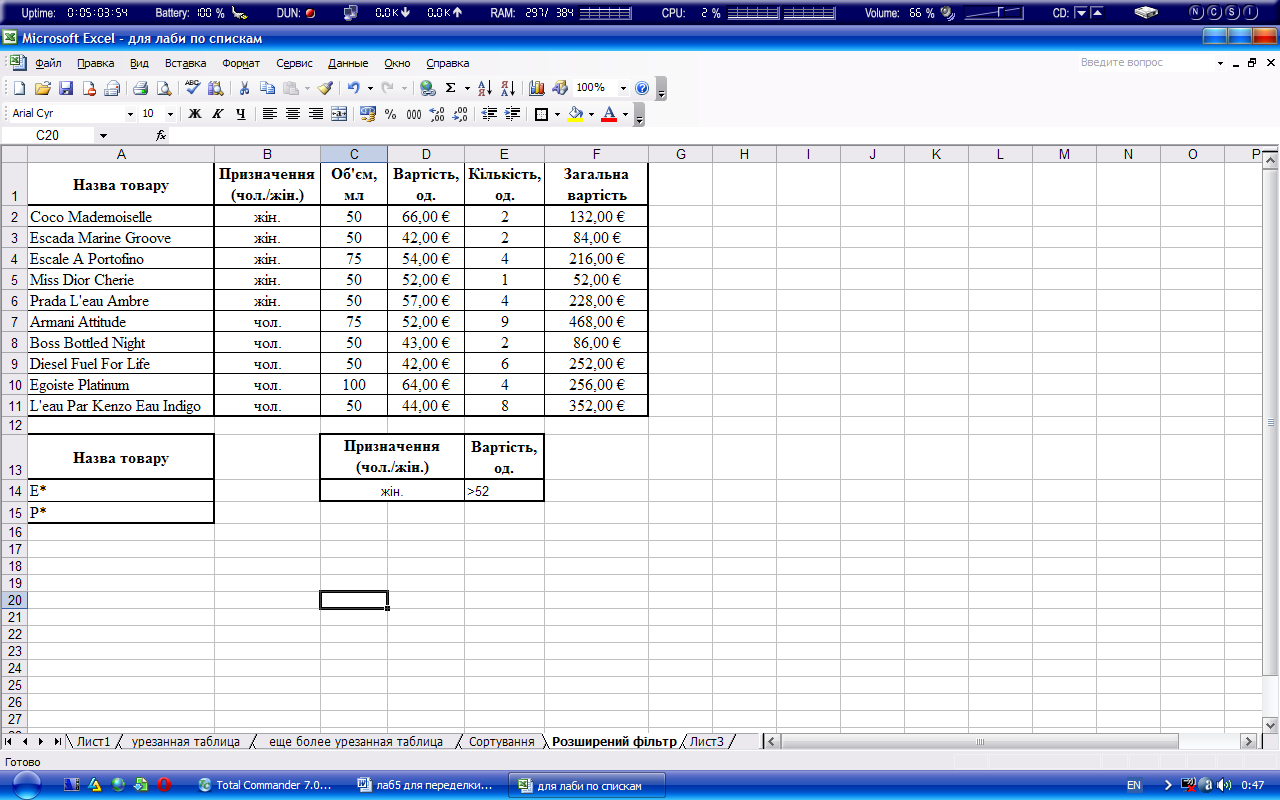Run the ABC spelling check

point(193,88)
